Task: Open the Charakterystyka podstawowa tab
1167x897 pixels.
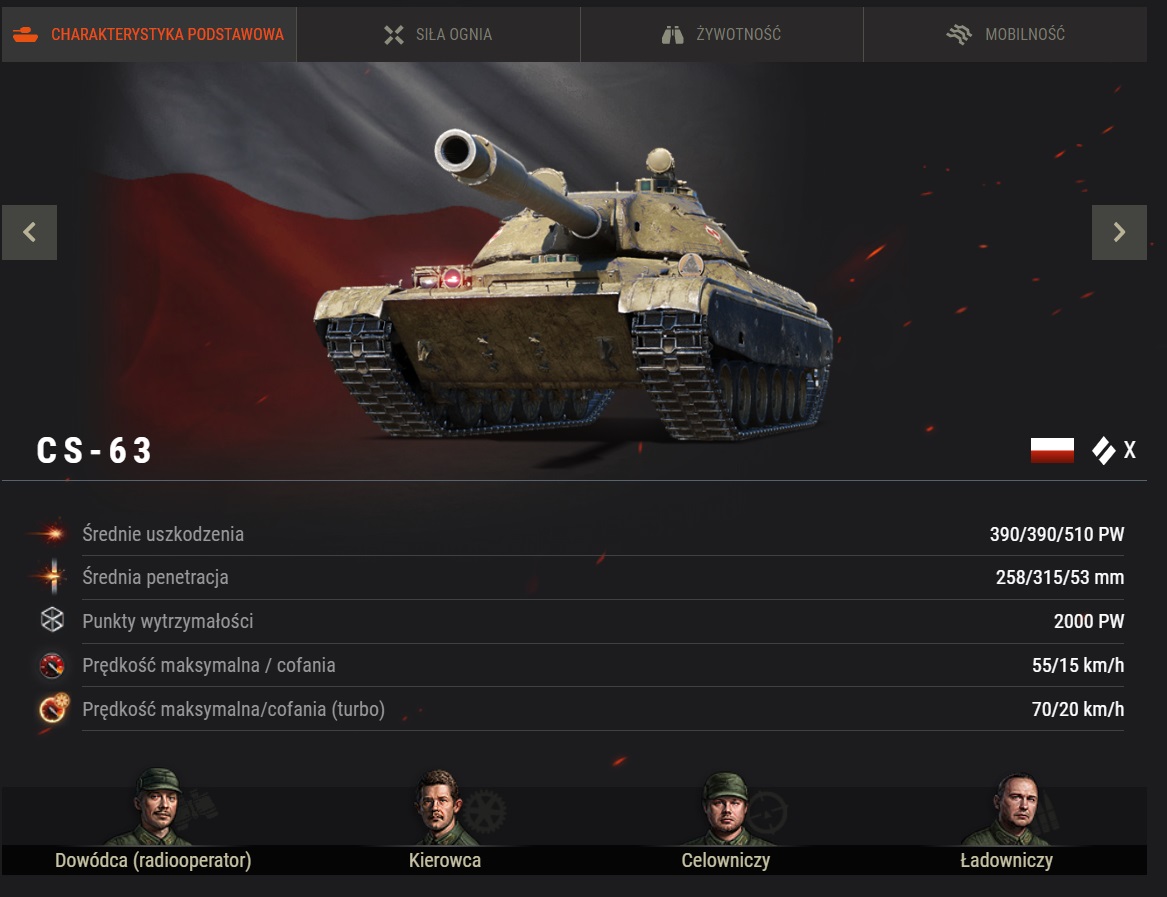Action: click(x=149, y=34)
